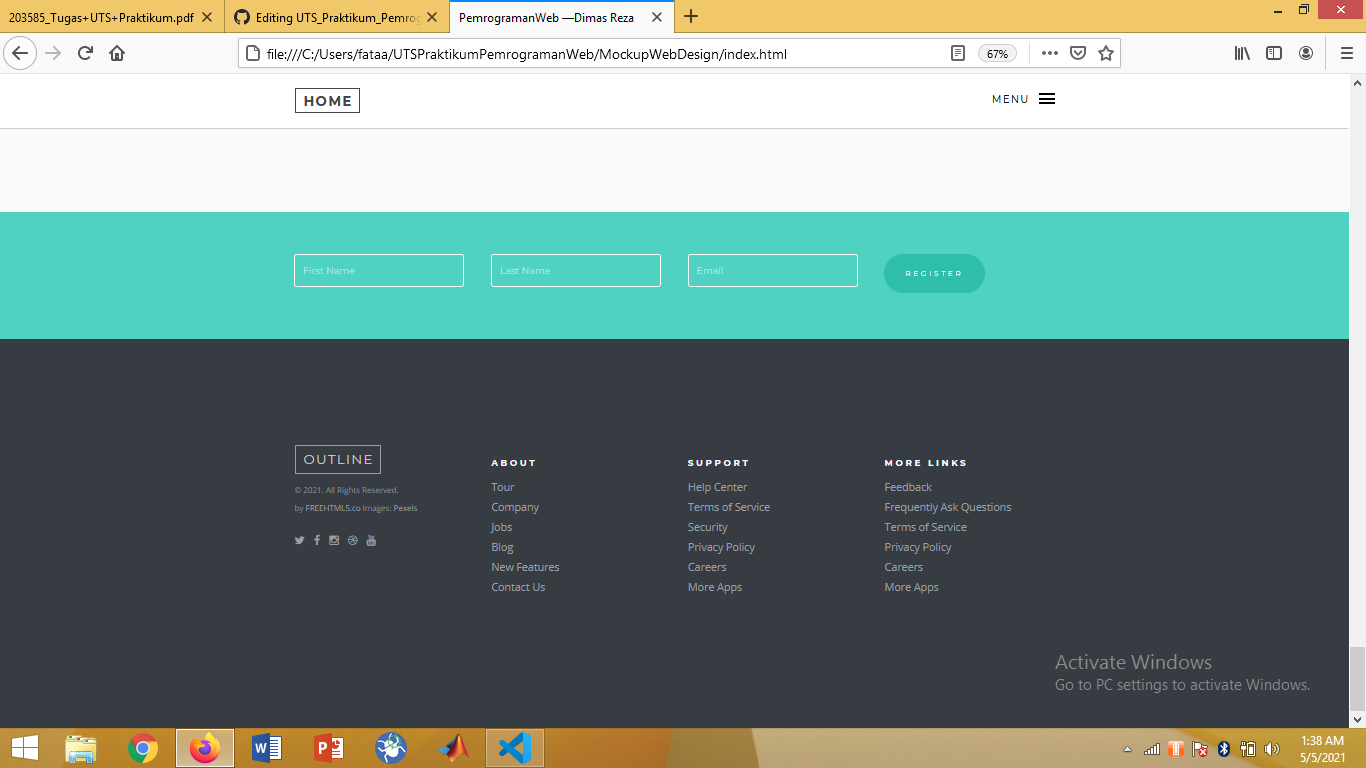
Task: Click the HOME button on the page
Action: pyautogui.click(x=327, y=100)
